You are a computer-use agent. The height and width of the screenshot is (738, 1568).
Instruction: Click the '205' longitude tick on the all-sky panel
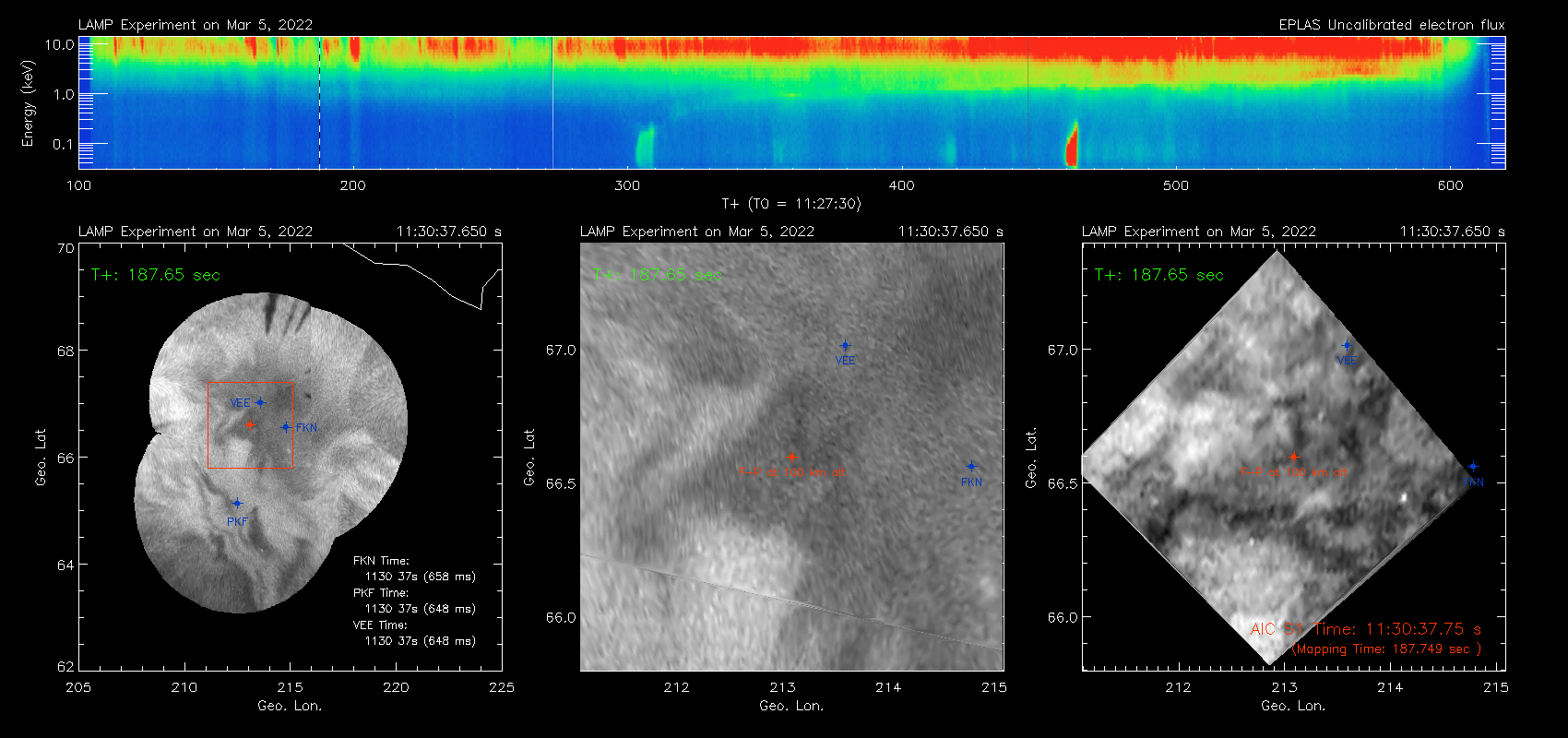click(x=79, y=687)
